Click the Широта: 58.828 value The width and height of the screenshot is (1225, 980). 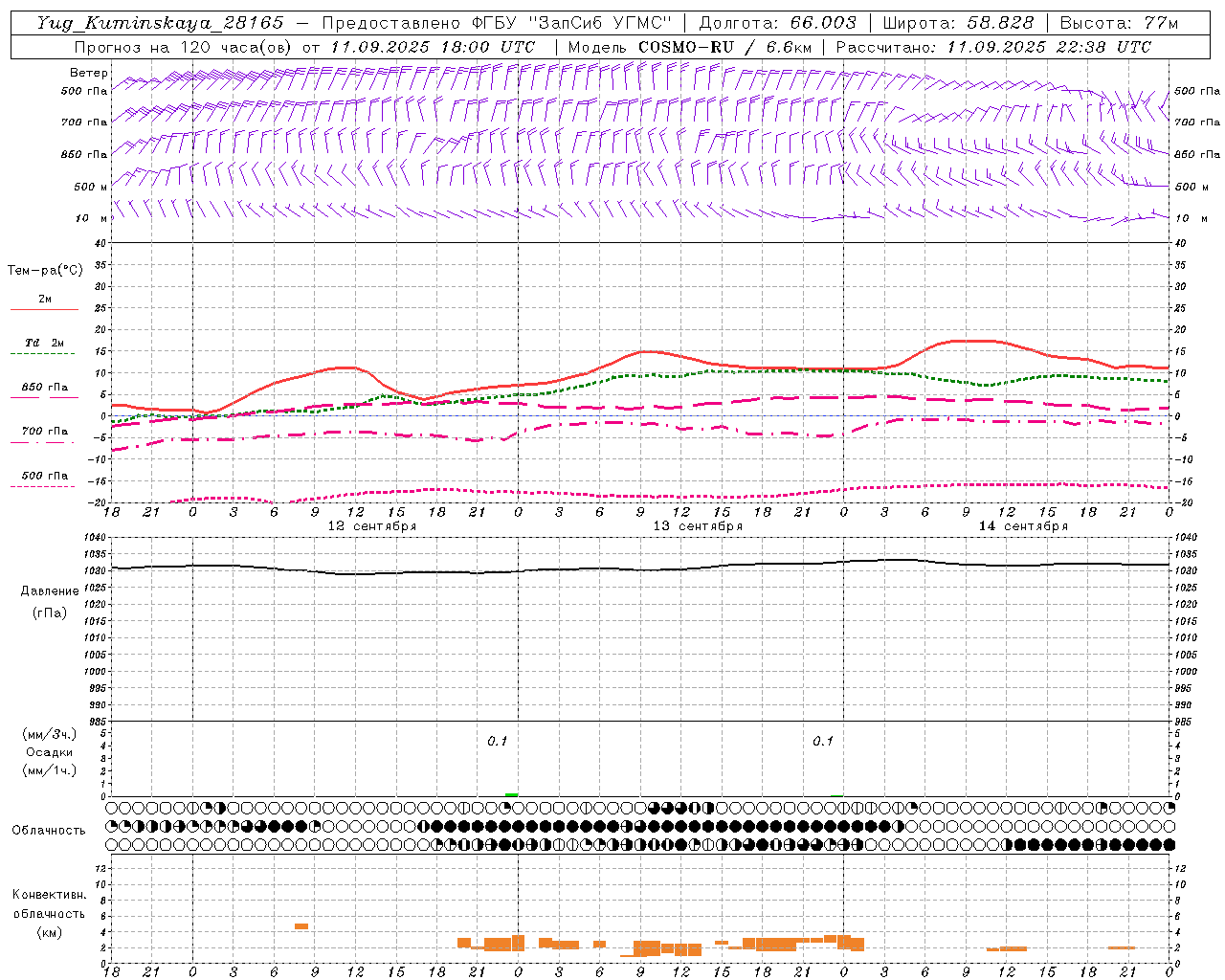pyautogui.click(x=958, y=23)
